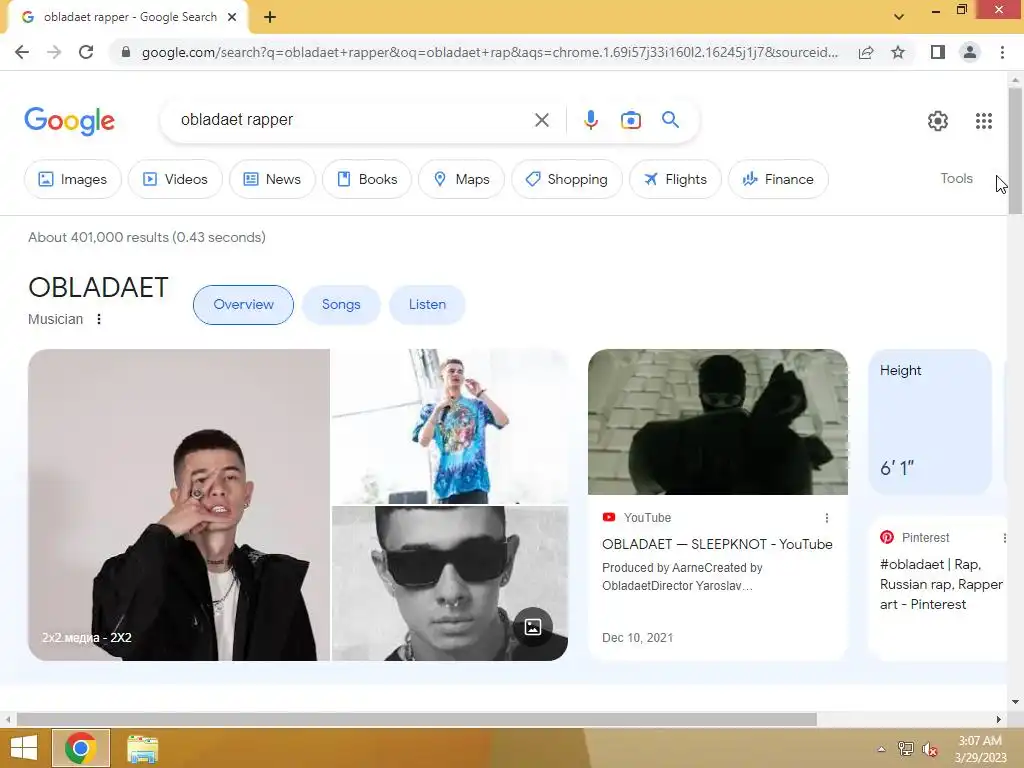The height and width of the screenshot is (768, 1024).
Task: Click the horizontal scrollbar thumb
Action: tap(417, 719)
